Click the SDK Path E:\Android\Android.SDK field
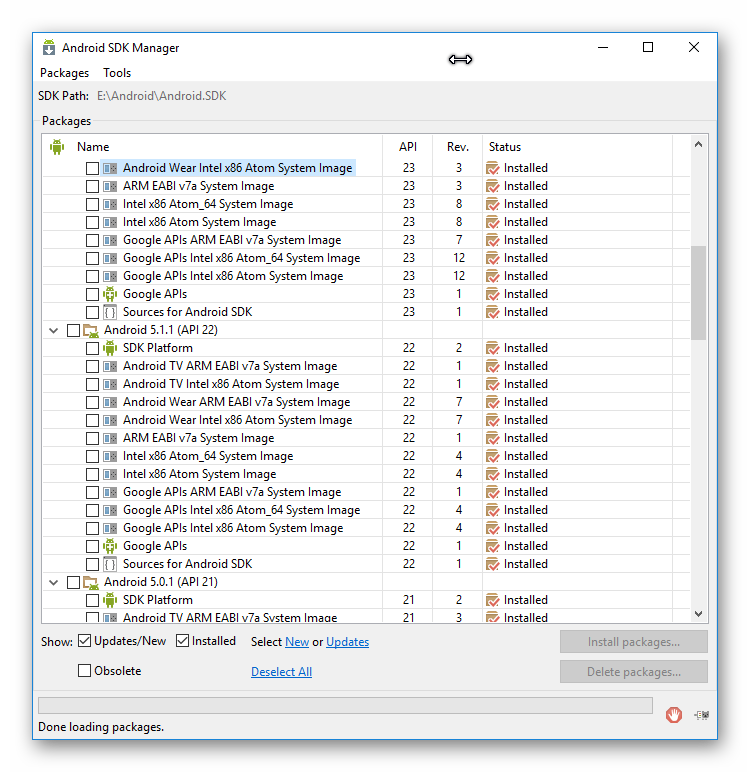Viewport: 750px width, 772px height. coord(162,96)
